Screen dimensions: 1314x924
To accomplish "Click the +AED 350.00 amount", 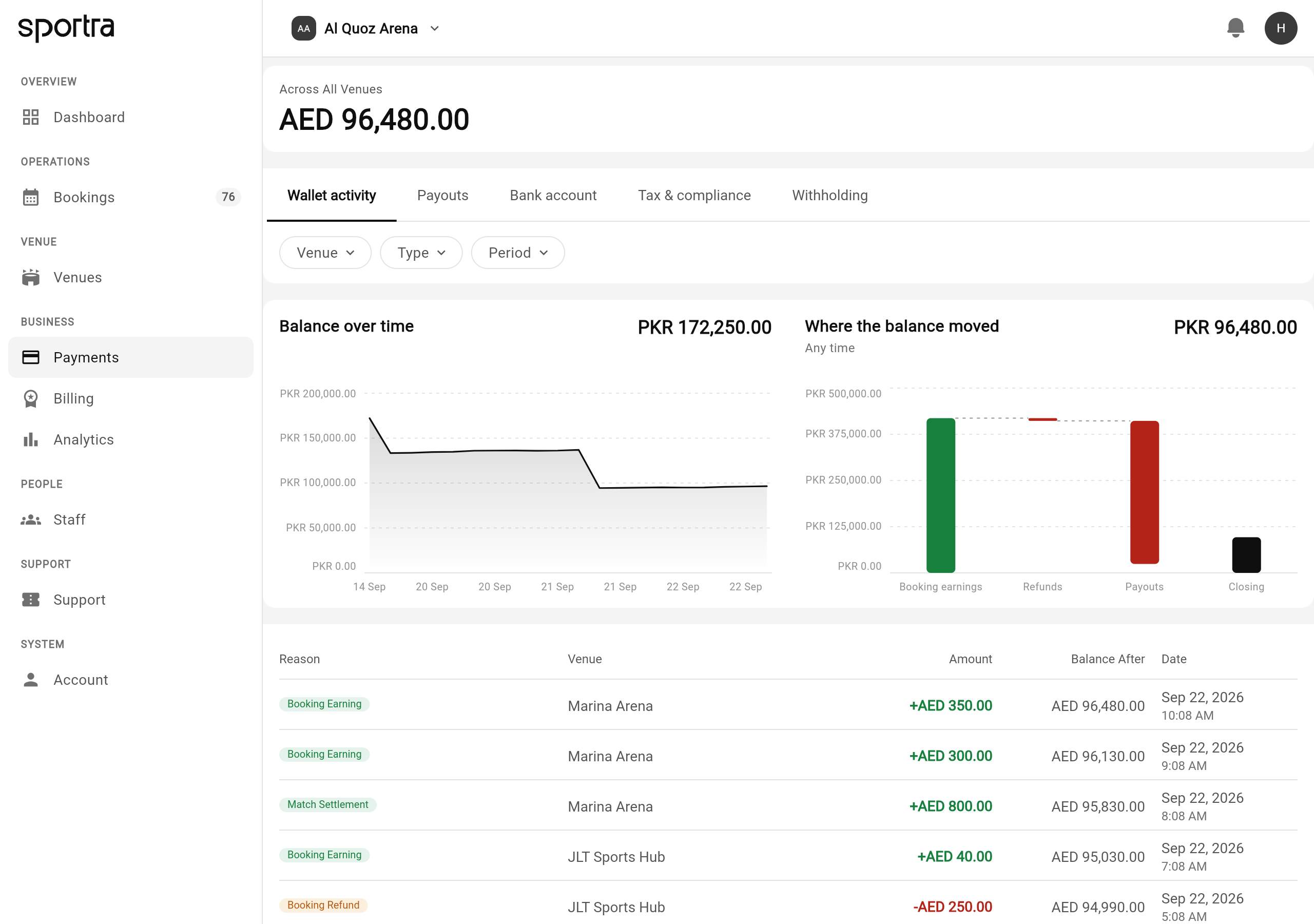I will [x=951, y=706].
